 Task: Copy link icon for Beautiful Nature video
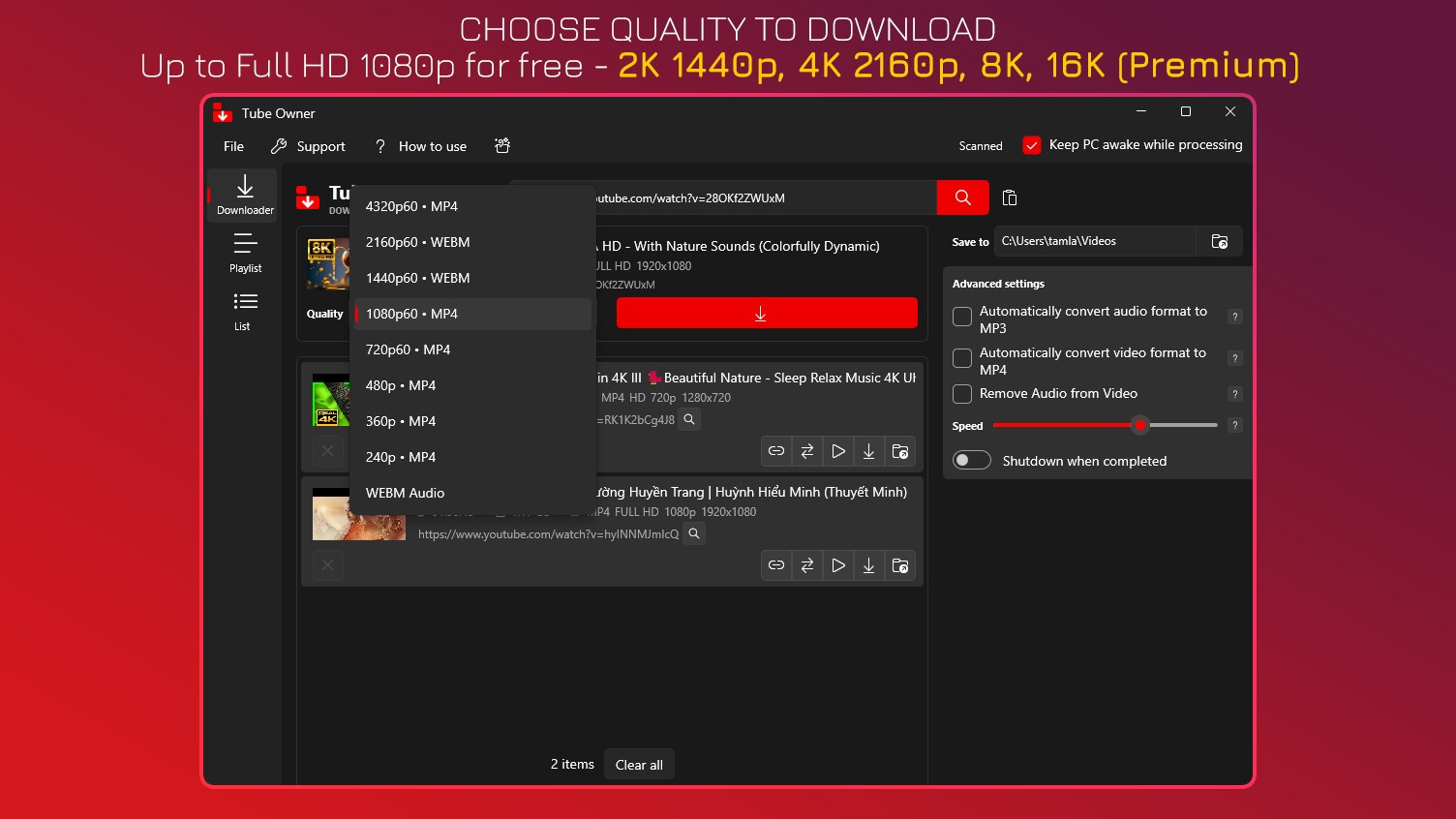click(x=776, y=451)
